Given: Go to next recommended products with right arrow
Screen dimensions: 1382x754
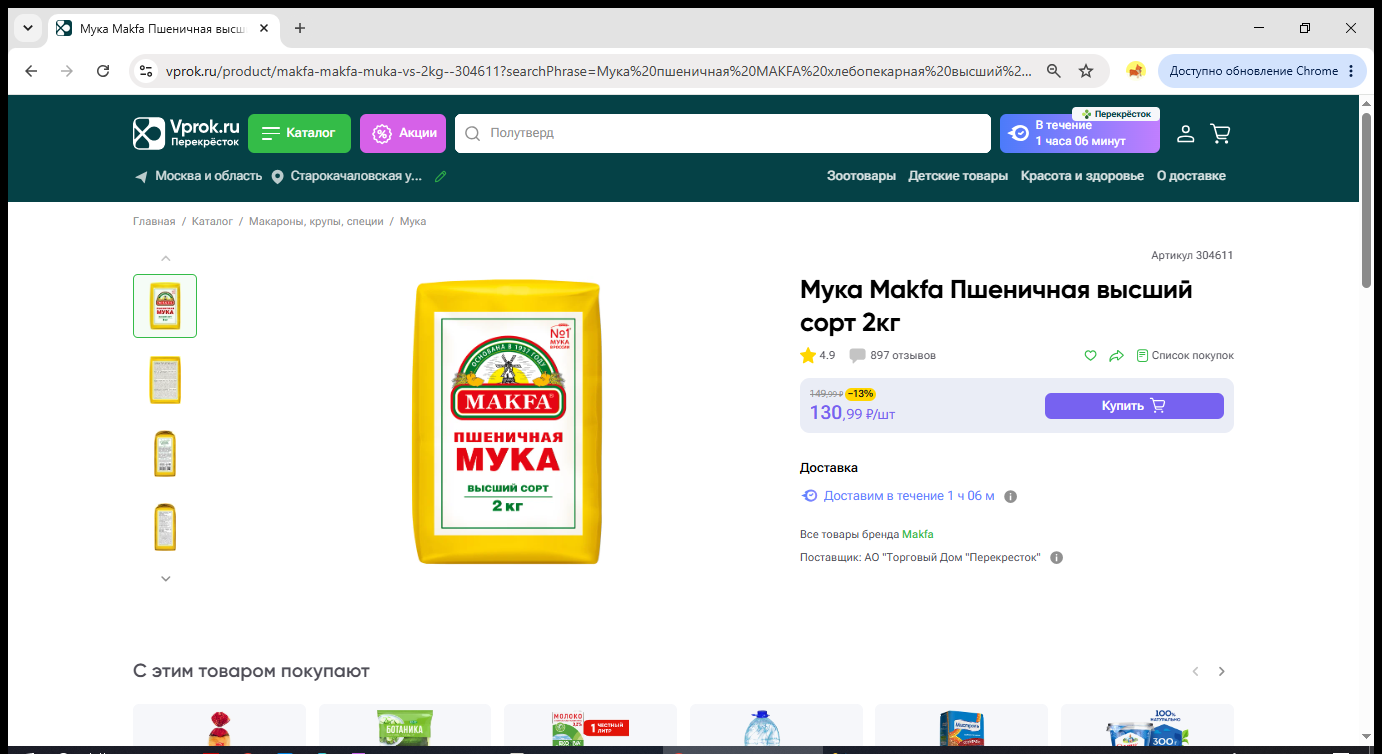Looking at the screenshot, I should pos(1221,672).
